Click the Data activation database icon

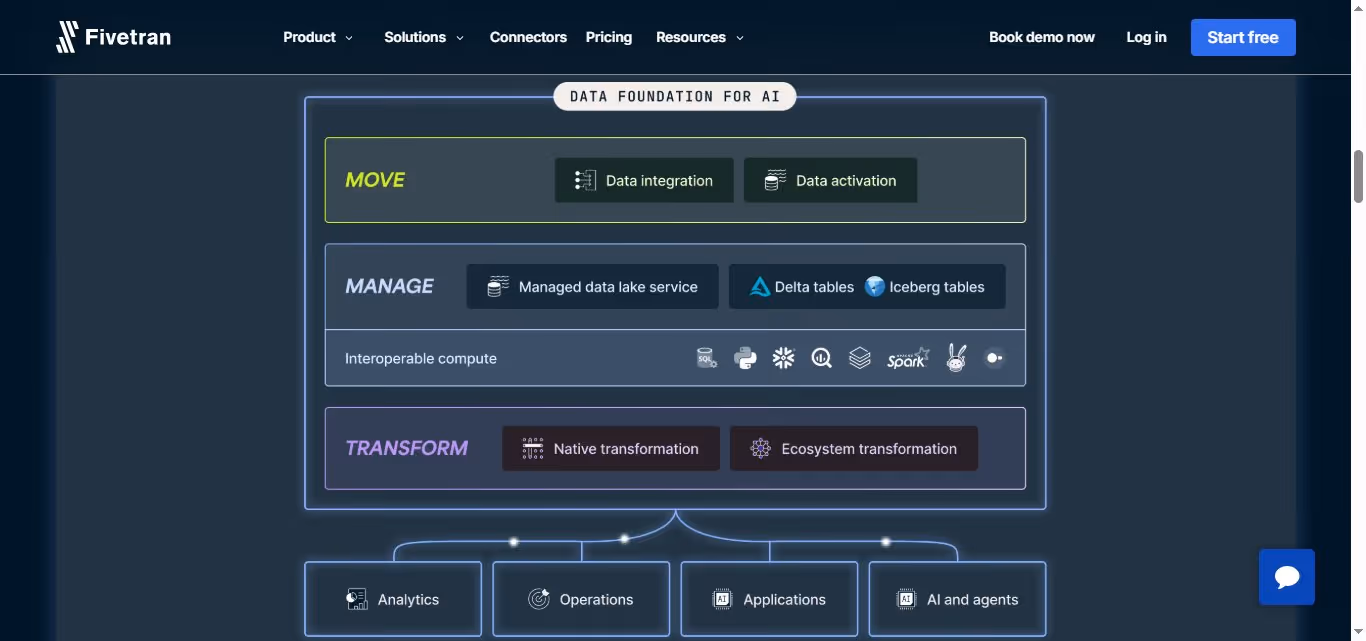(x=775, y=180)
